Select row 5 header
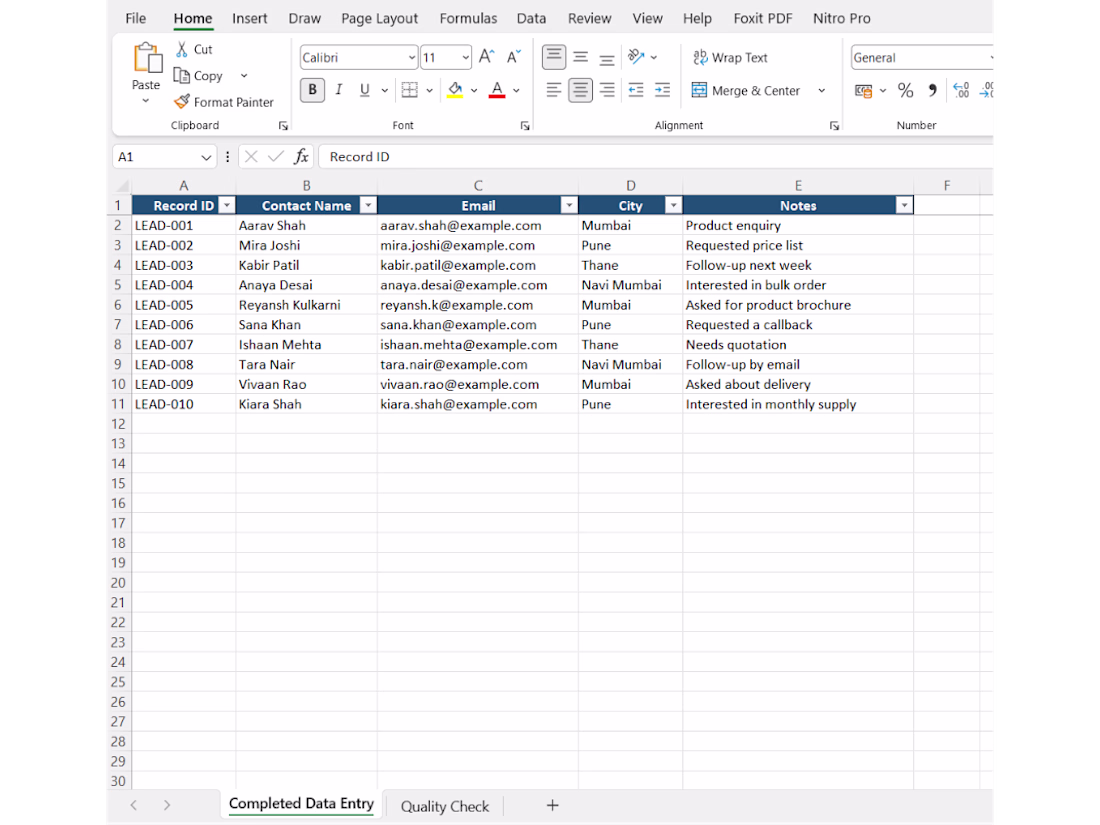The height and width of the screenshot is (825, 1100). point(118,285)
